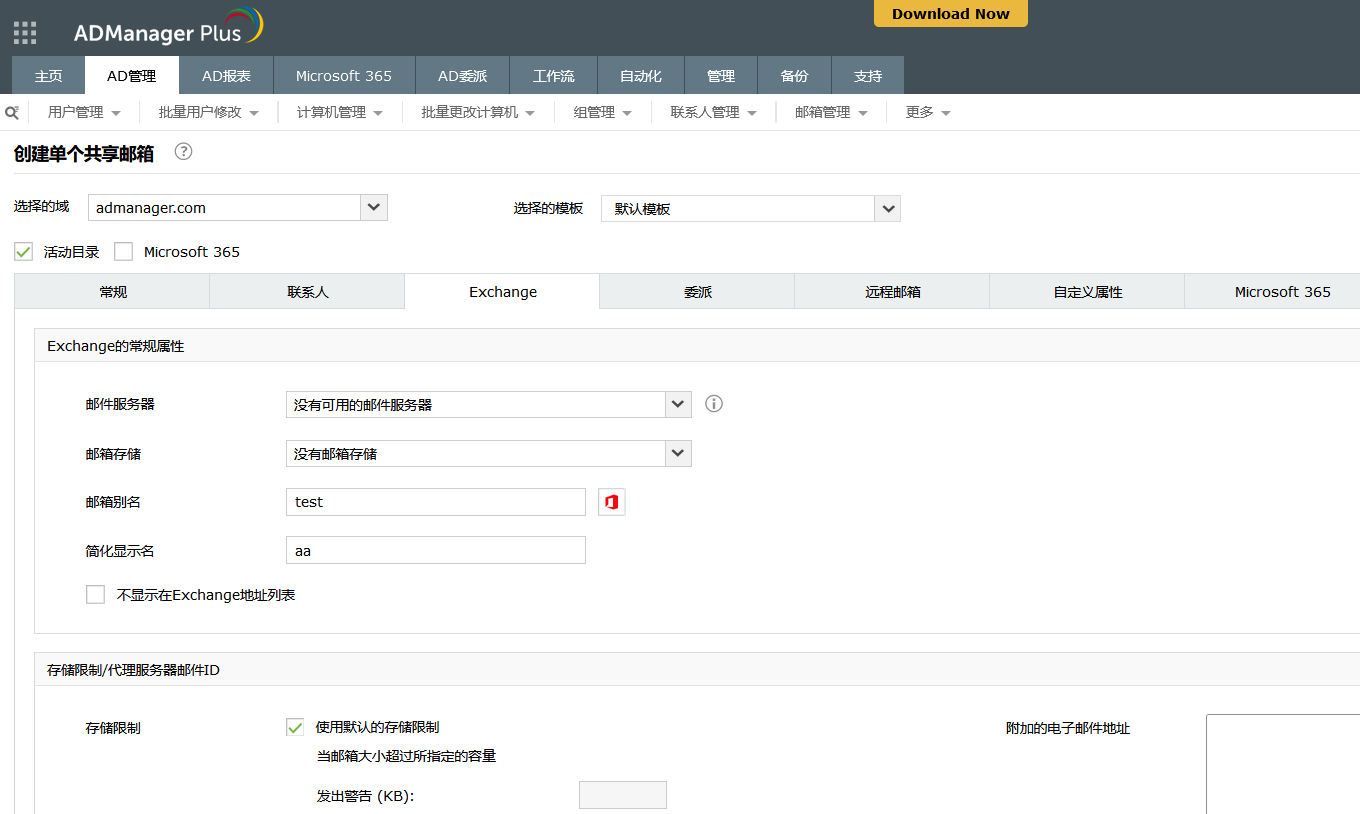Click the 附加的电子邮件地址 text box

[x=1282, y=763]
